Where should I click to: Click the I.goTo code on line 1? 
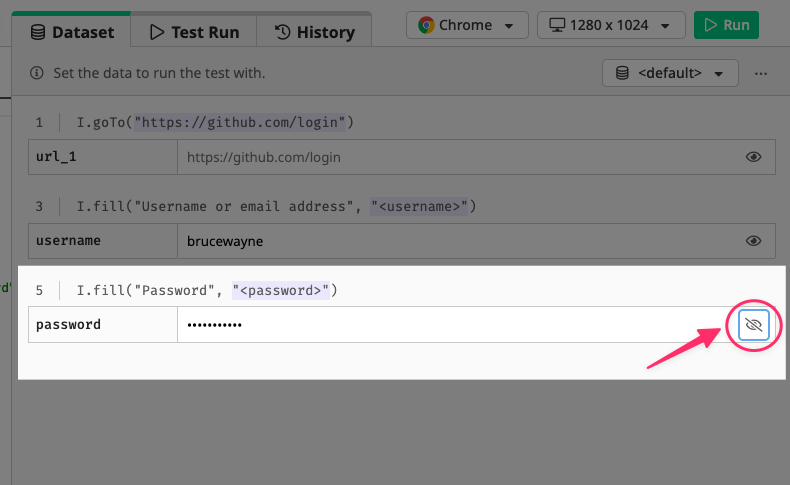pyautogui.click(x=215, y=122)
